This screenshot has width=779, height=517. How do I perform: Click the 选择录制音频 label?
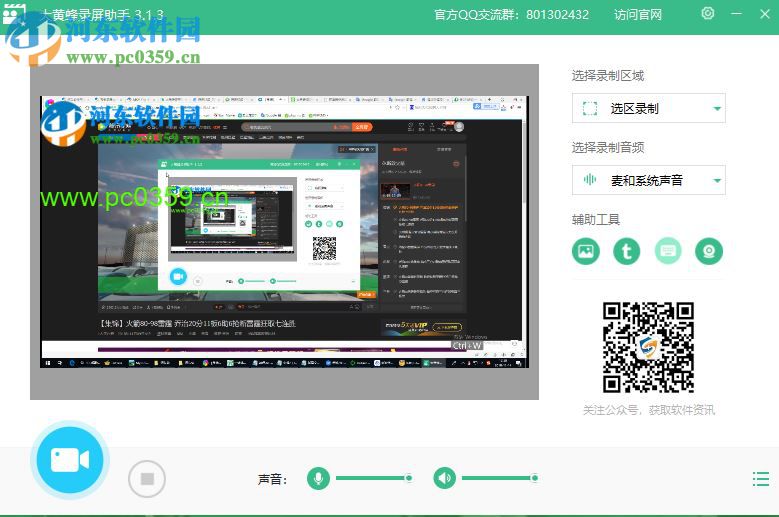coord(608,147)
